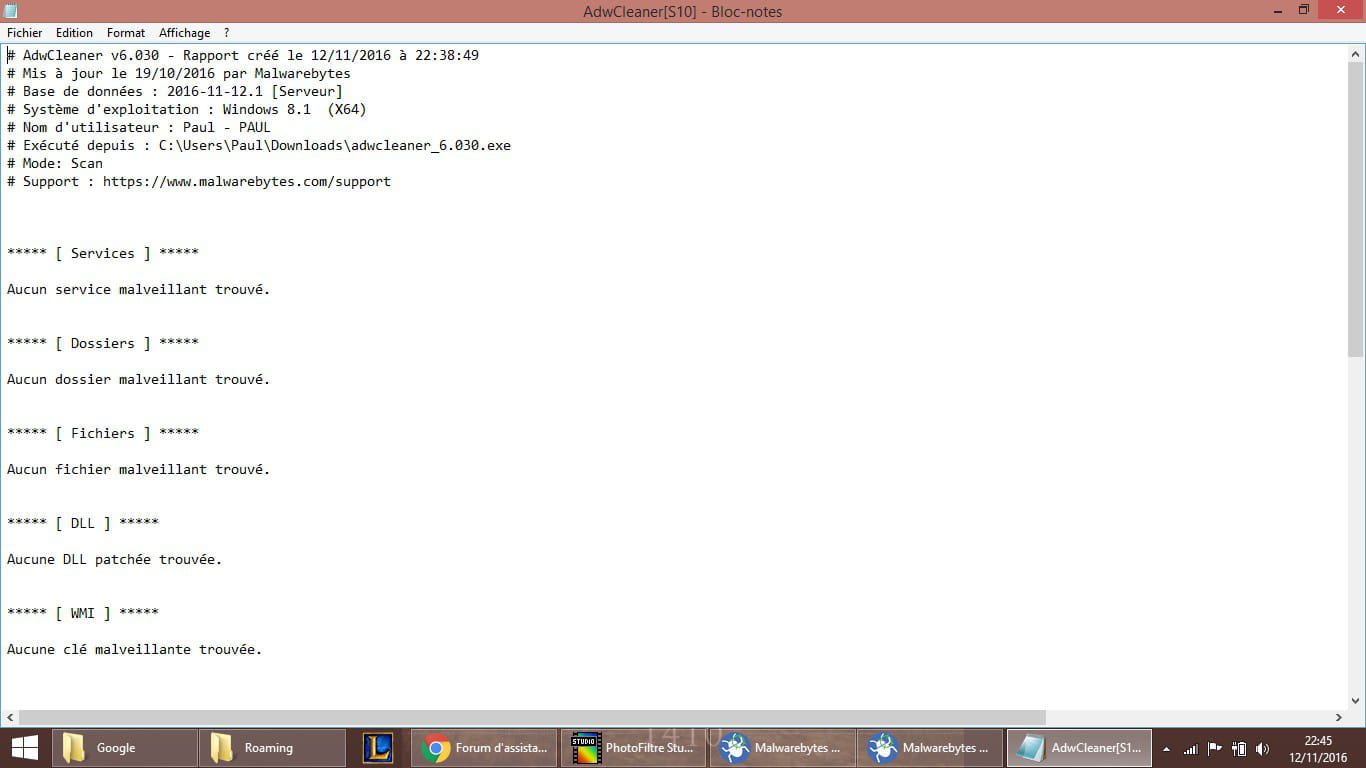Open the Affichage menu
1366x768 pixels.
pos(184,33)
